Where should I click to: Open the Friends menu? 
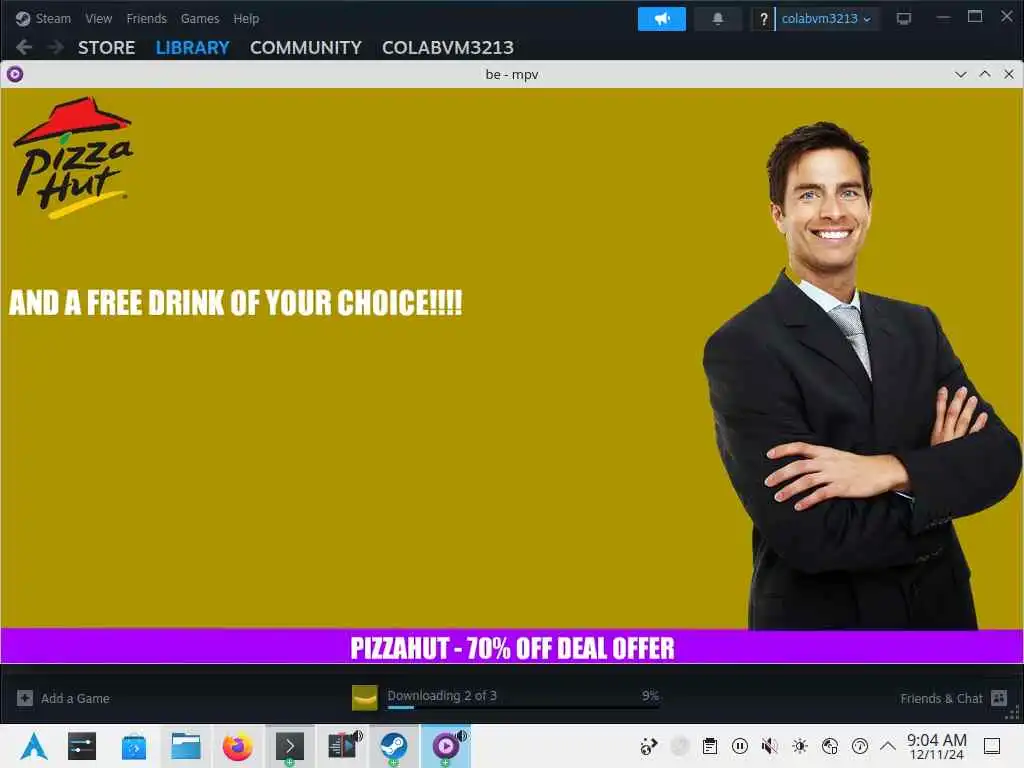point(146,18)
